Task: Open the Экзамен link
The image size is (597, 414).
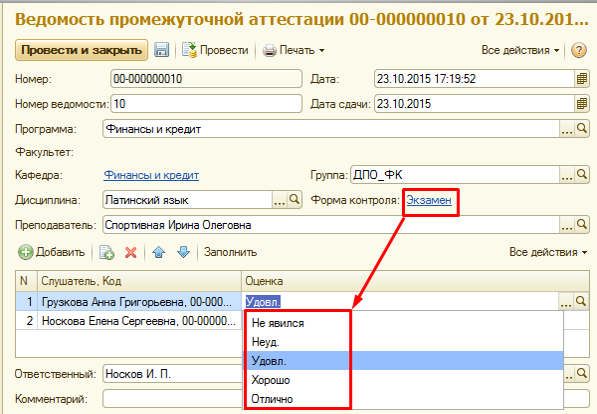Action: [x=429, y=200]
